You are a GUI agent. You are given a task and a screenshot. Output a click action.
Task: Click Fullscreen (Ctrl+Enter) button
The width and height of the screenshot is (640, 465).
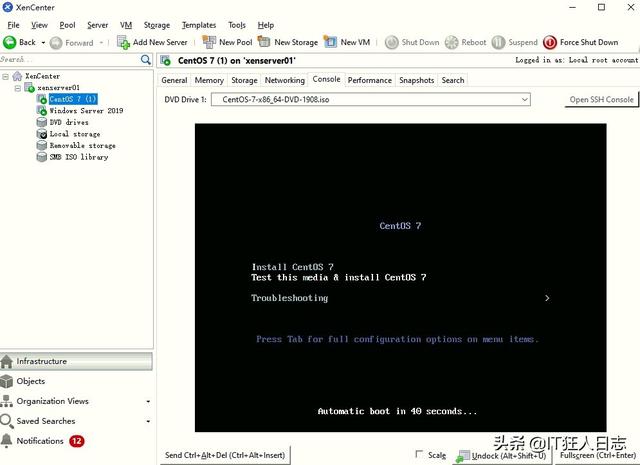coord(598,455)
